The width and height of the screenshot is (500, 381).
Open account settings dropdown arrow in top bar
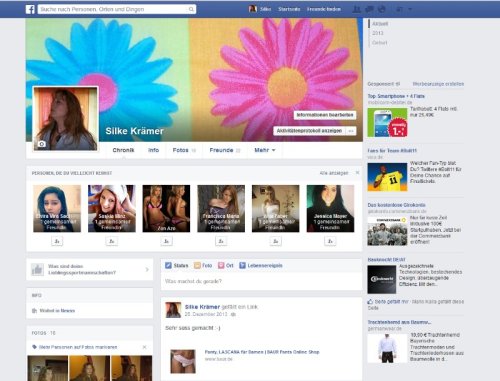[410, 9]
